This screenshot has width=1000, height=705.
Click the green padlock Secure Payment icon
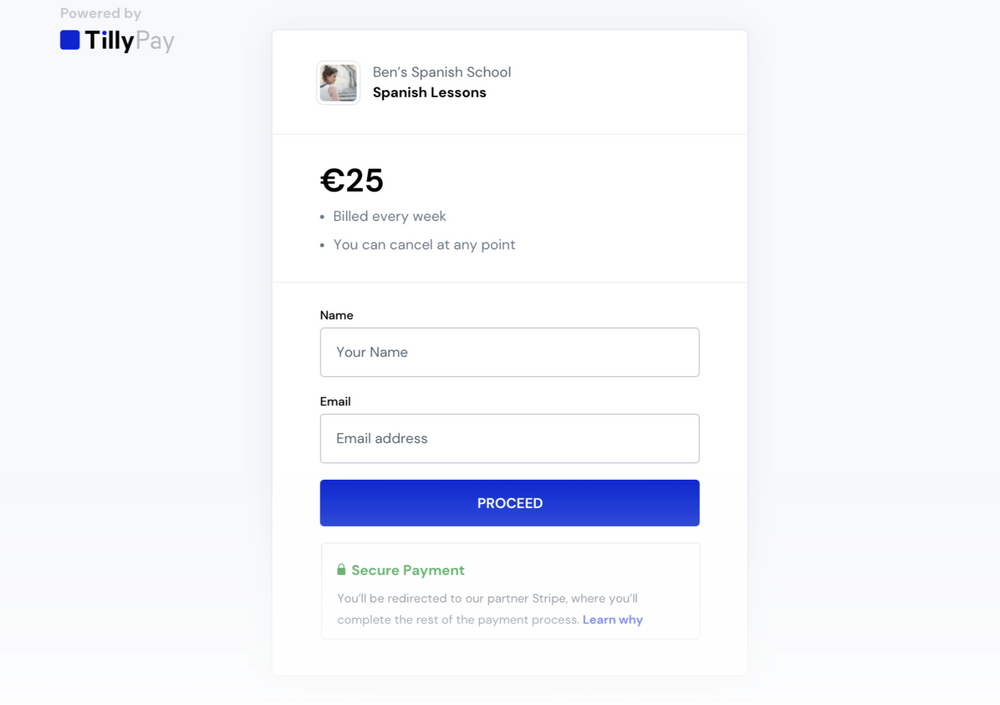click(341, 569)
